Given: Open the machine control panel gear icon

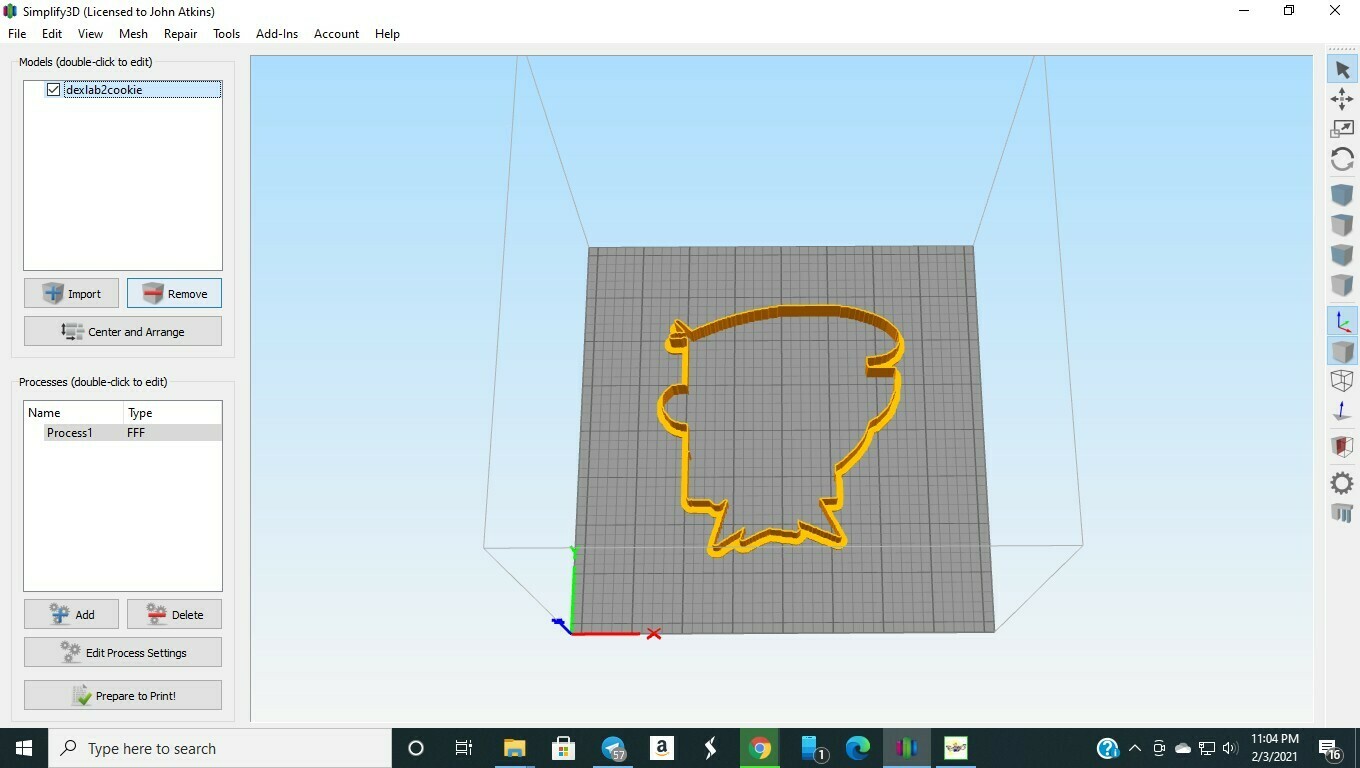Looking at the screenshot, I should pos(1342,482).
